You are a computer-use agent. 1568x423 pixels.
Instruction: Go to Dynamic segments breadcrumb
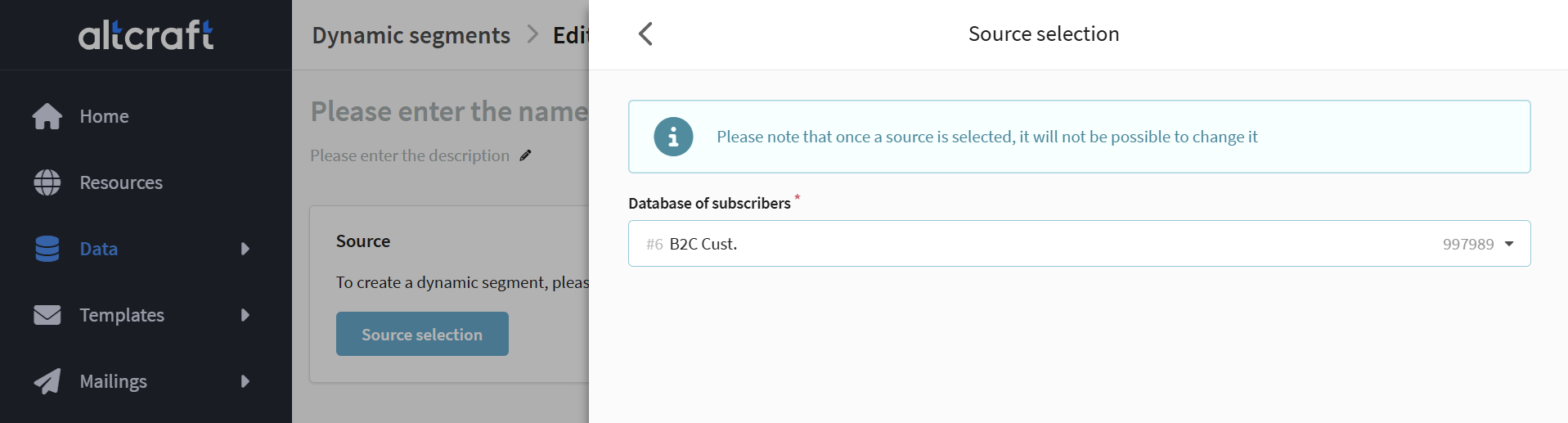click(411, 35)
